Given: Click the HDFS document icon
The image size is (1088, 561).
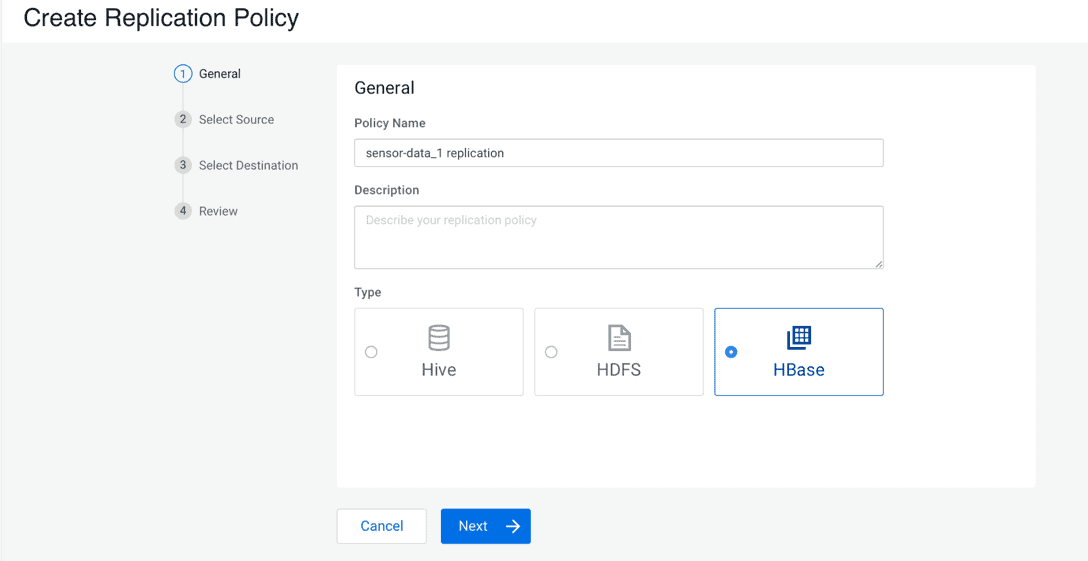Looking at the screenshot, I should (x=619, y=337).
